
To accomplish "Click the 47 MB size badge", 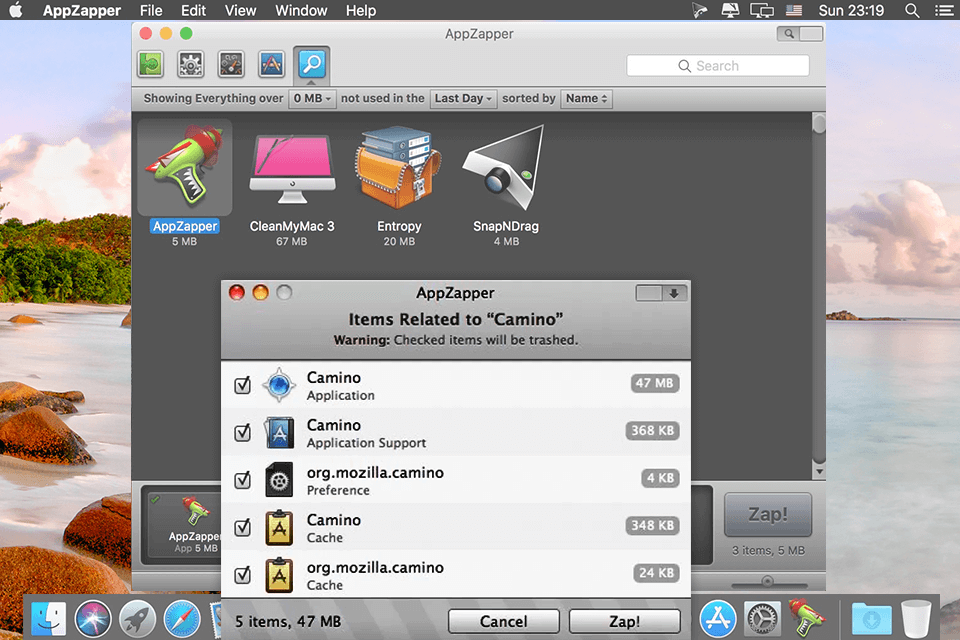I will (654, 383).
